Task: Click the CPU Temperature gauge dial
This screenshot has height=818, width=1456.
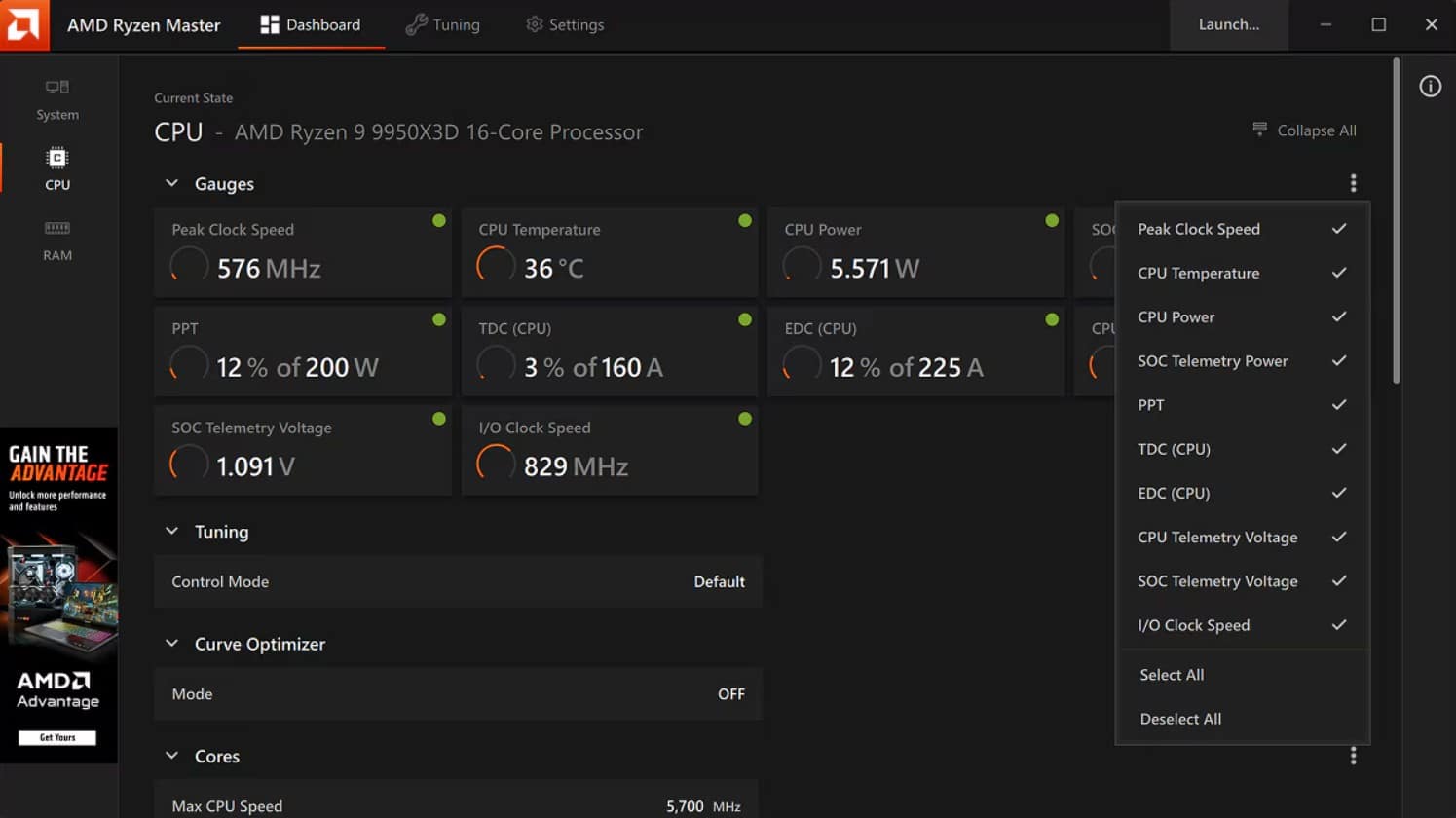Action: click(496, 264)
